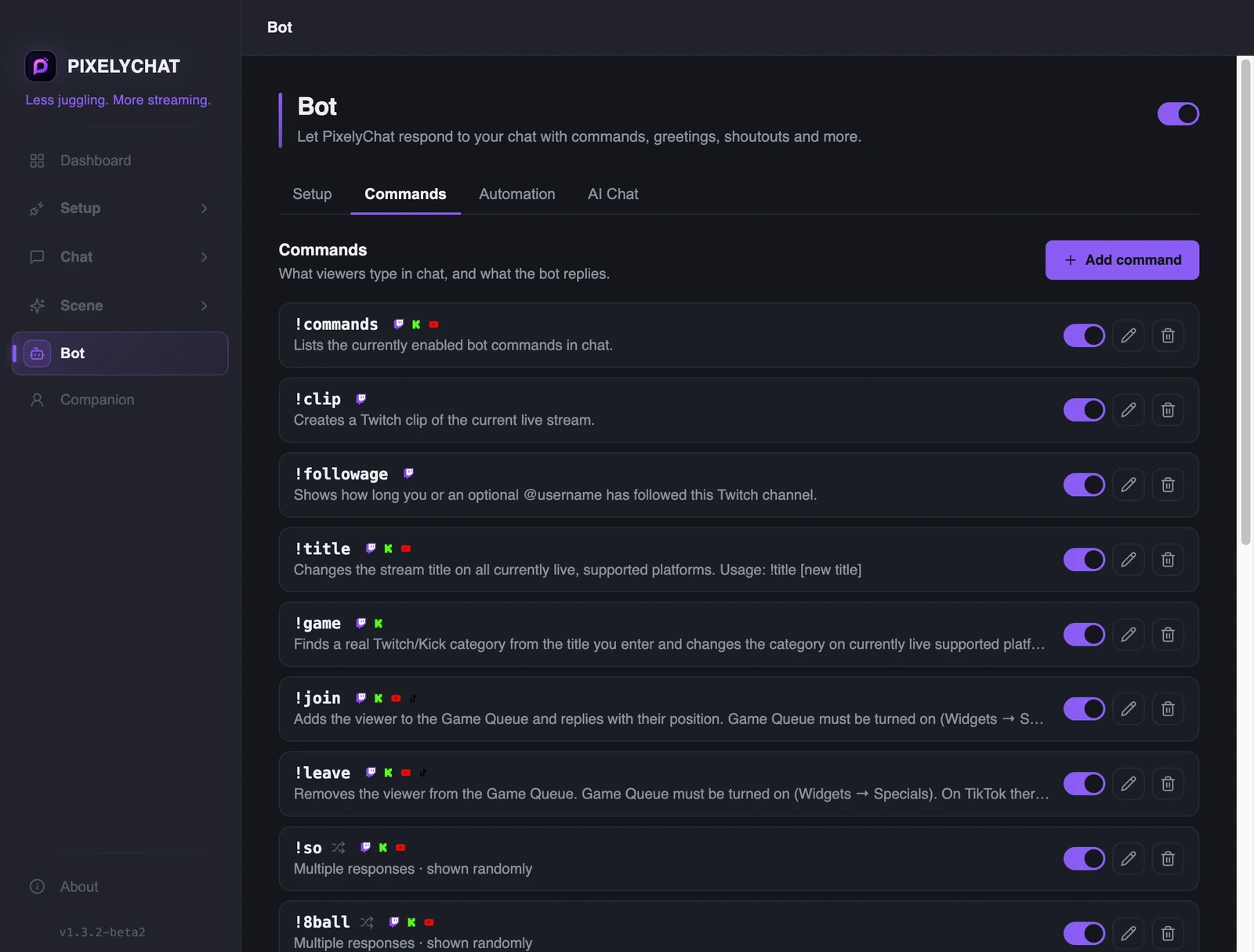
Task: Edit the !8ball command
Action: (x=1129, y=933)
